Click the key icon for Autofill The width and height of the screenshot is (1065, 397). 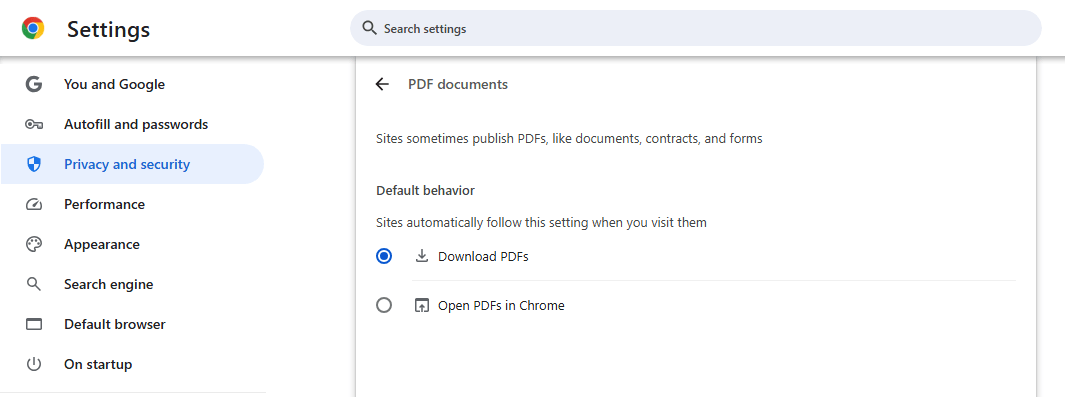34,124
